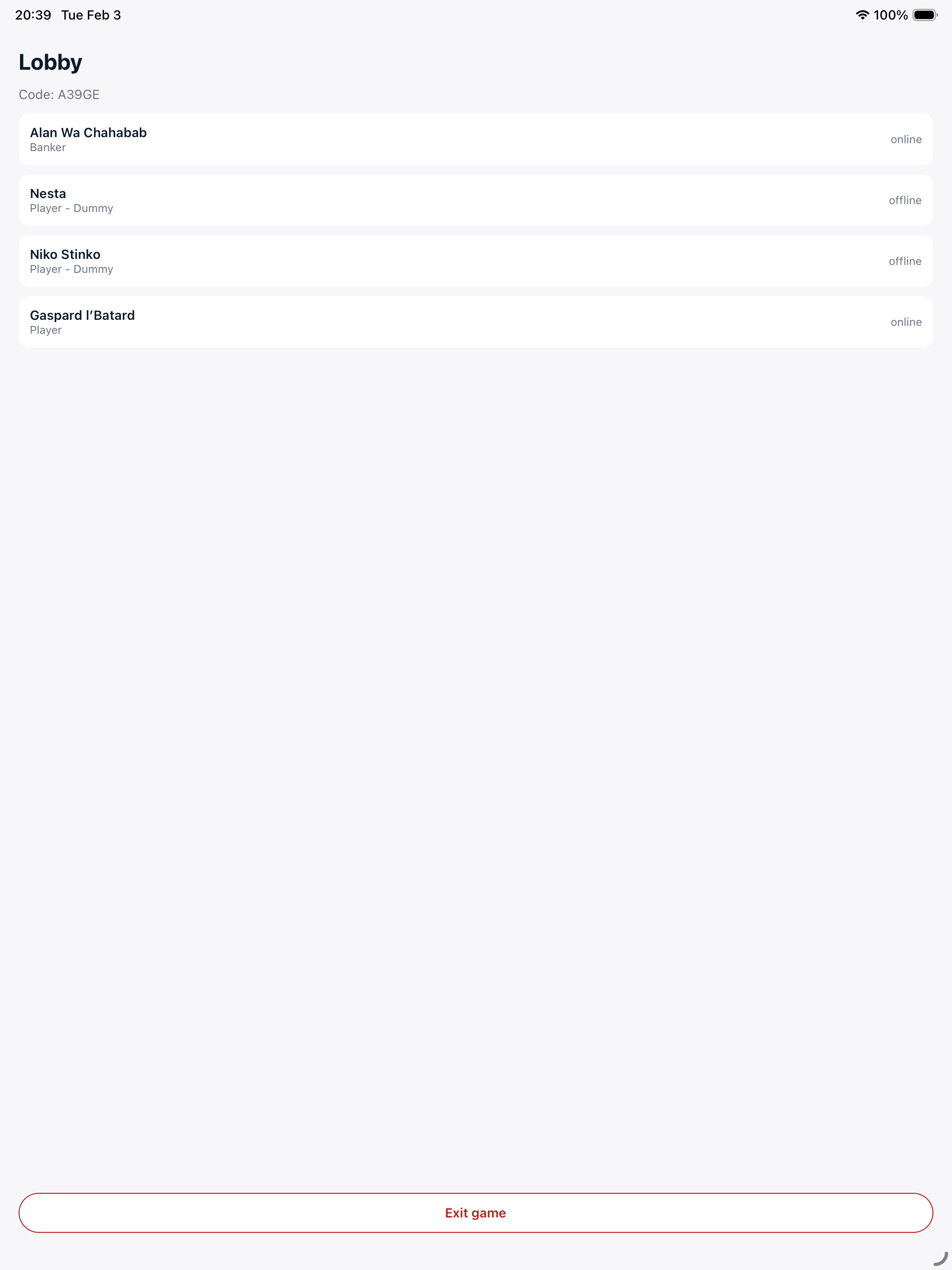This screenshot has height=1270, width=952.
Task: Select the Alan Wa Chahabab player name
Action: (x=88, y=132)
